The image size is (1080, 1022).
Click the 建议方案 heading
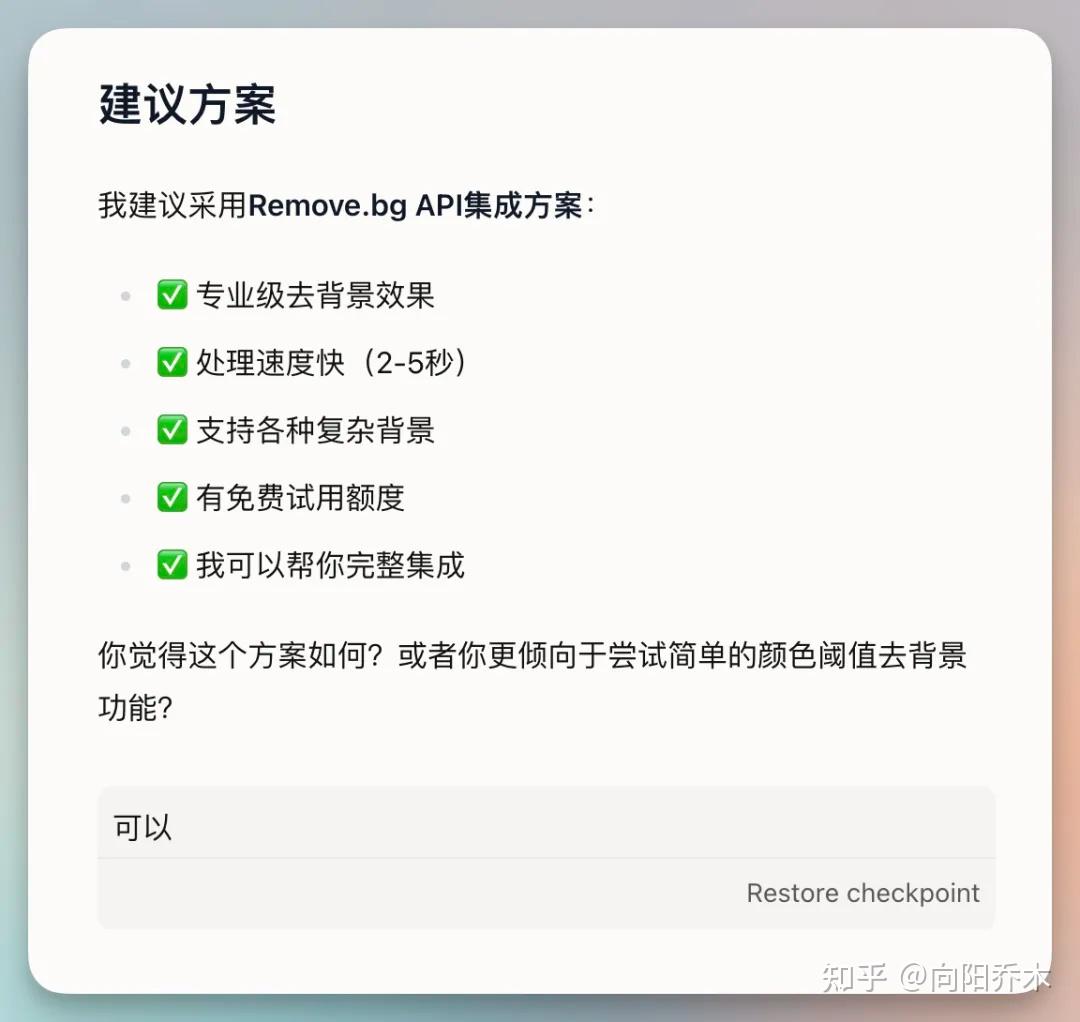(185, 104)
